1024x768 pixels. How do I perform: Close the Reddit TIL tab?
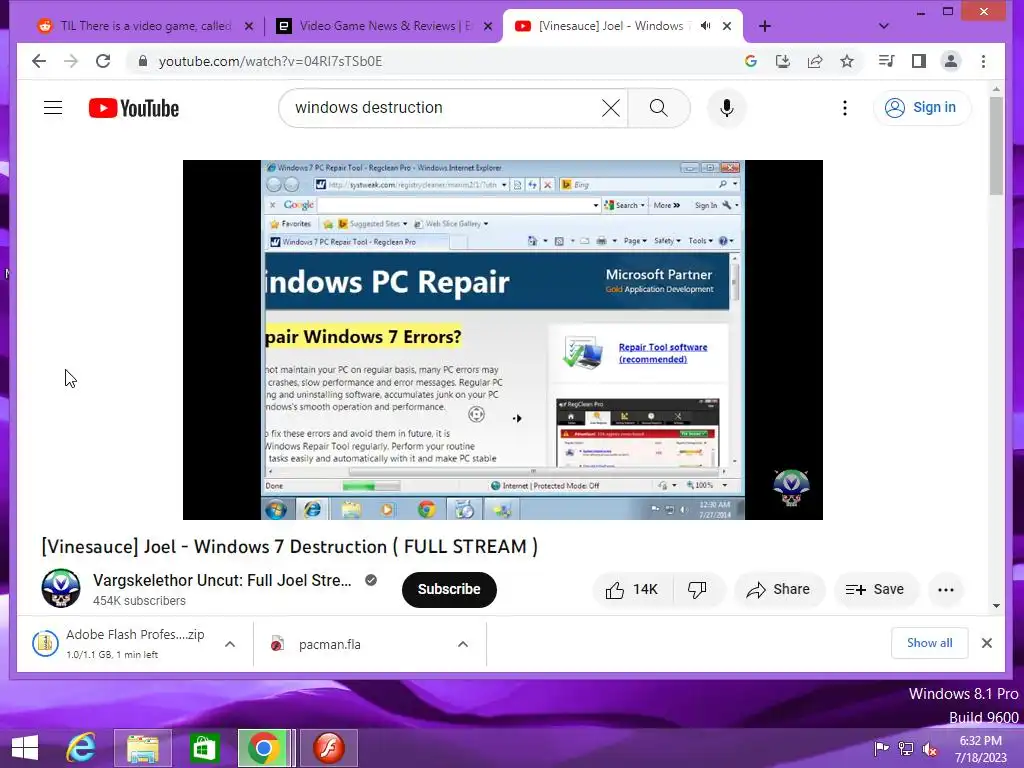[249, 26]
